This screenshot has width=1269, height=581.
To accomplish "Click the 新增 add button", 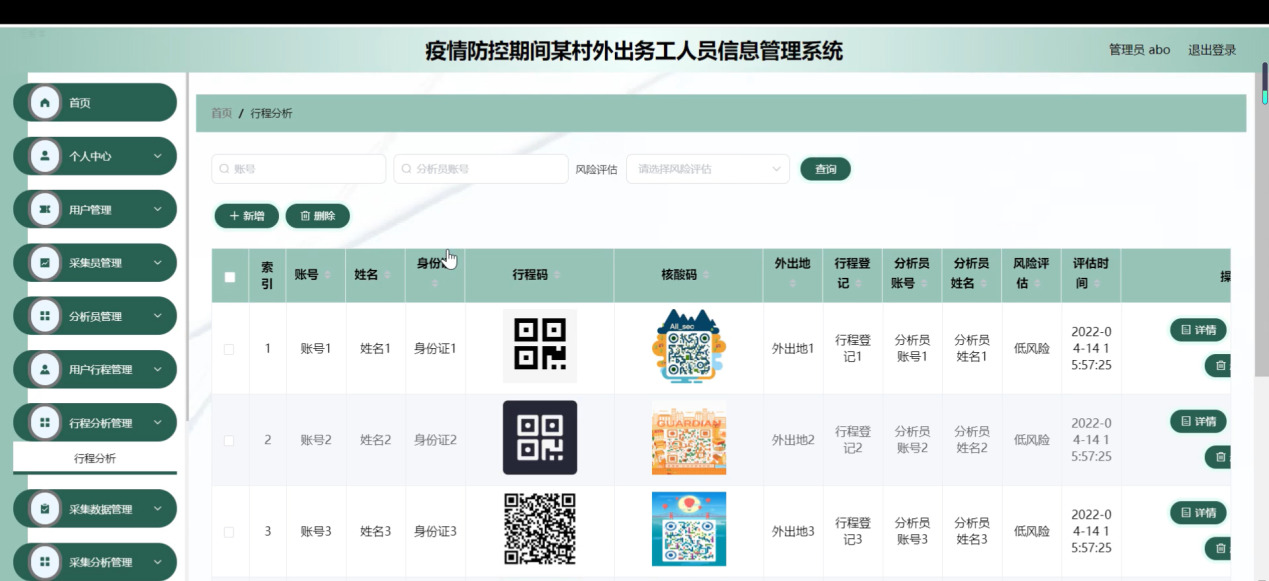I will (x=247, y=215).
